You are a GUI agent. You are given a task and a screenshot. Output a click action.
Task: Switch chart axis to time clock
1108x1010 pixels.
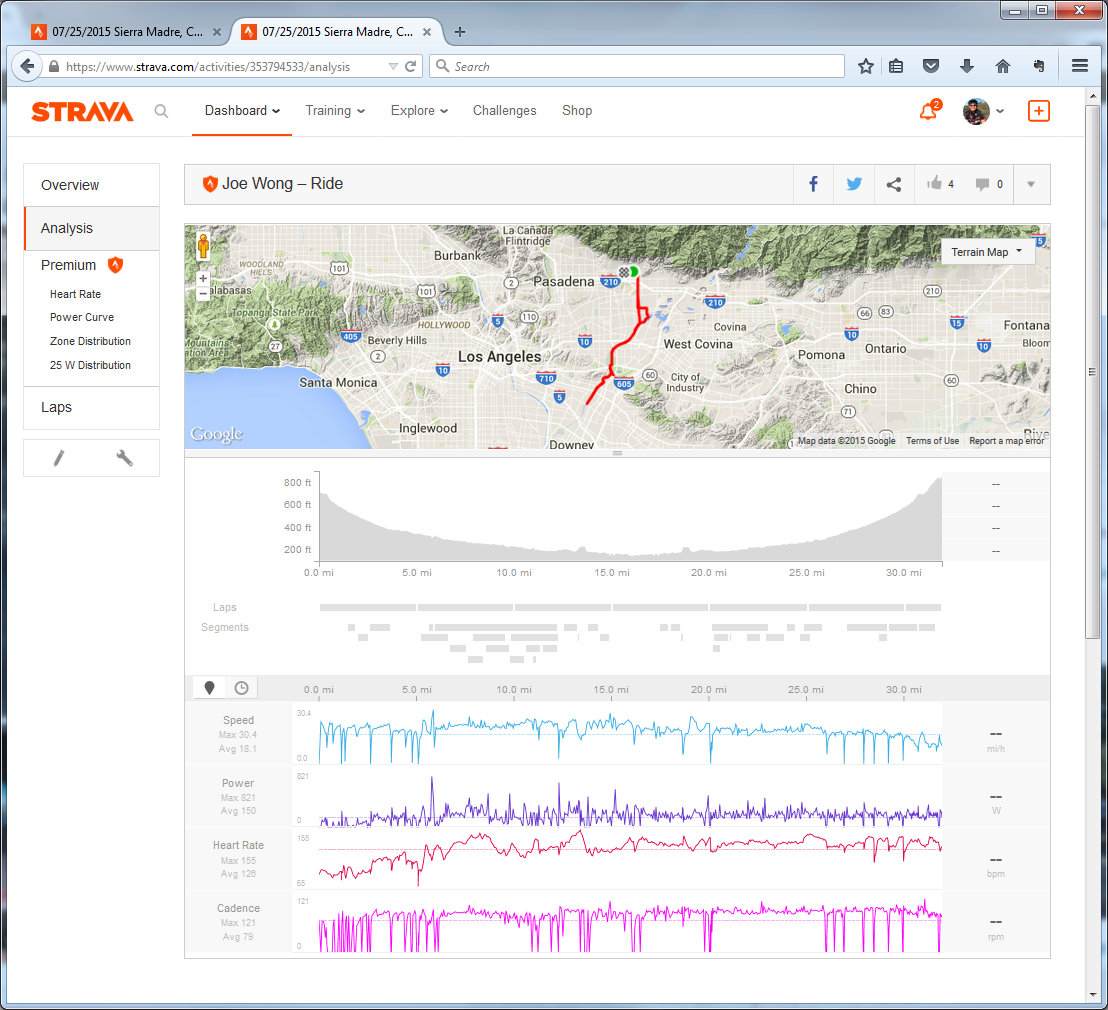coord(241,688)
